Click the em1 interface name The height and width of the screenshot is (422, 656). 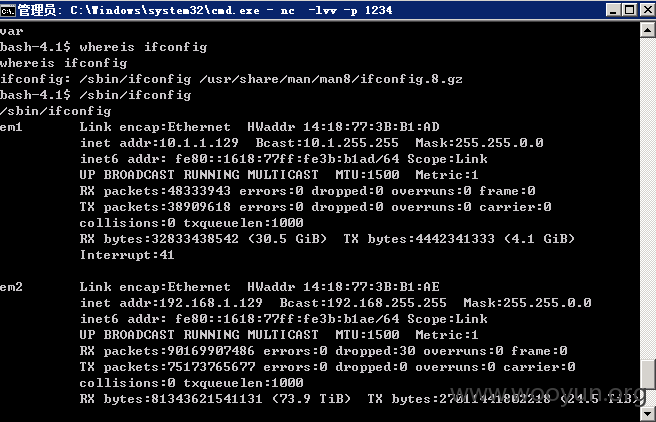tap(11, 127)
